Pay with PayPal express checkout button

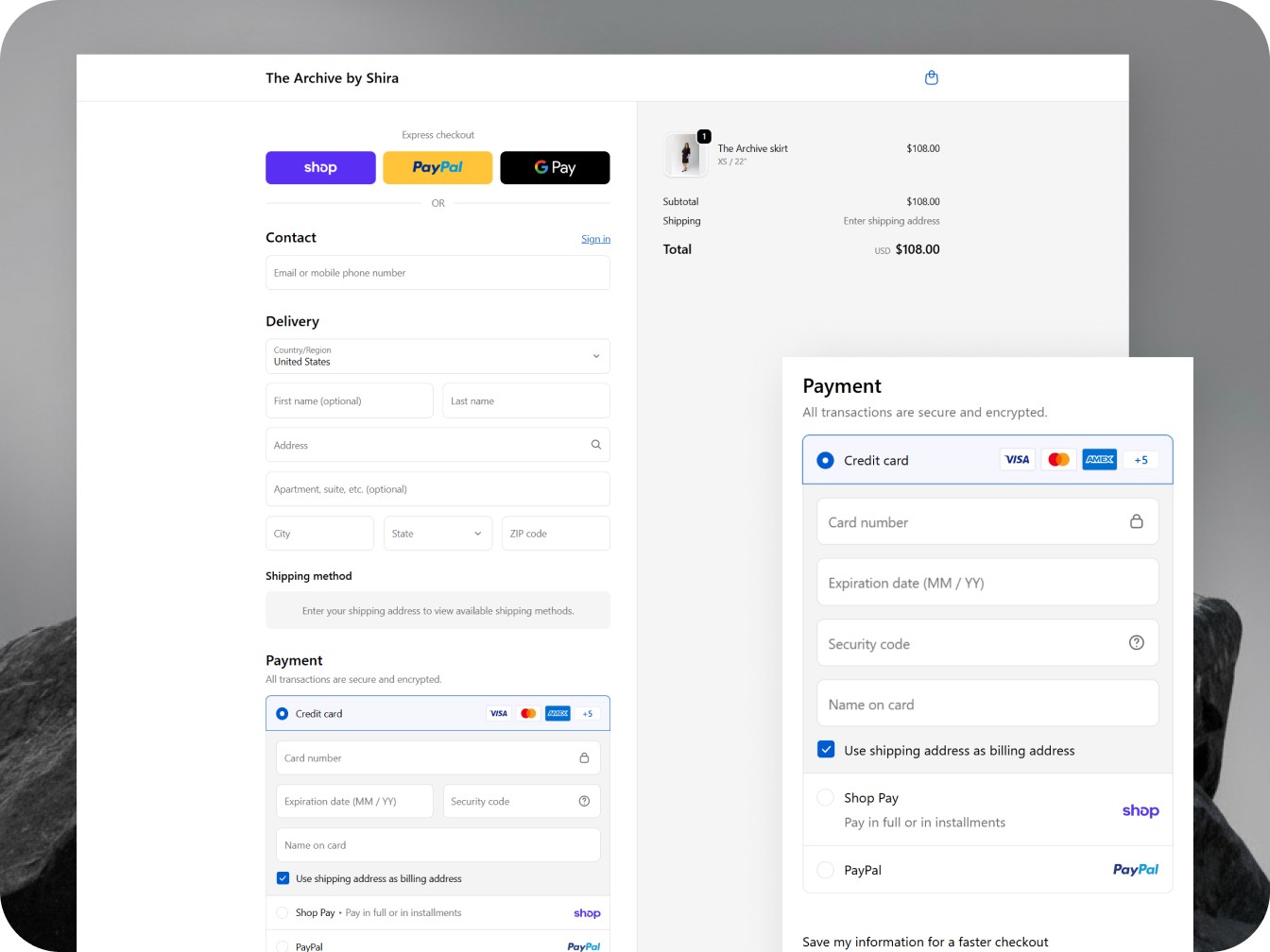point(438,167)
